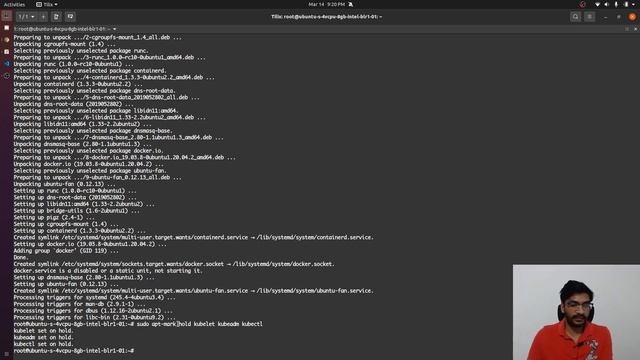
Task: Open the Wi-Fi network indicator
Action: pos(598,4)
